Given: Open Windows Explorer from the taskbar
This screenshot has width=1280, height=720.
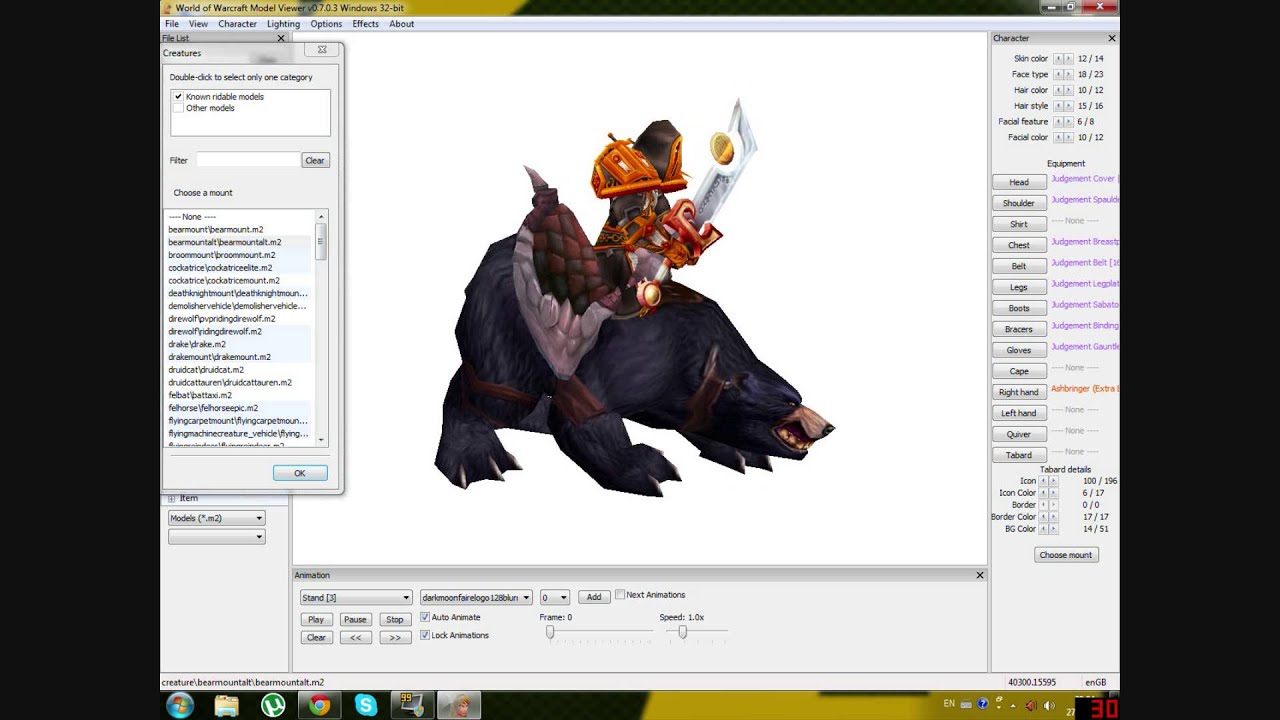Looking at the screenshot, I should click(226, 705).
